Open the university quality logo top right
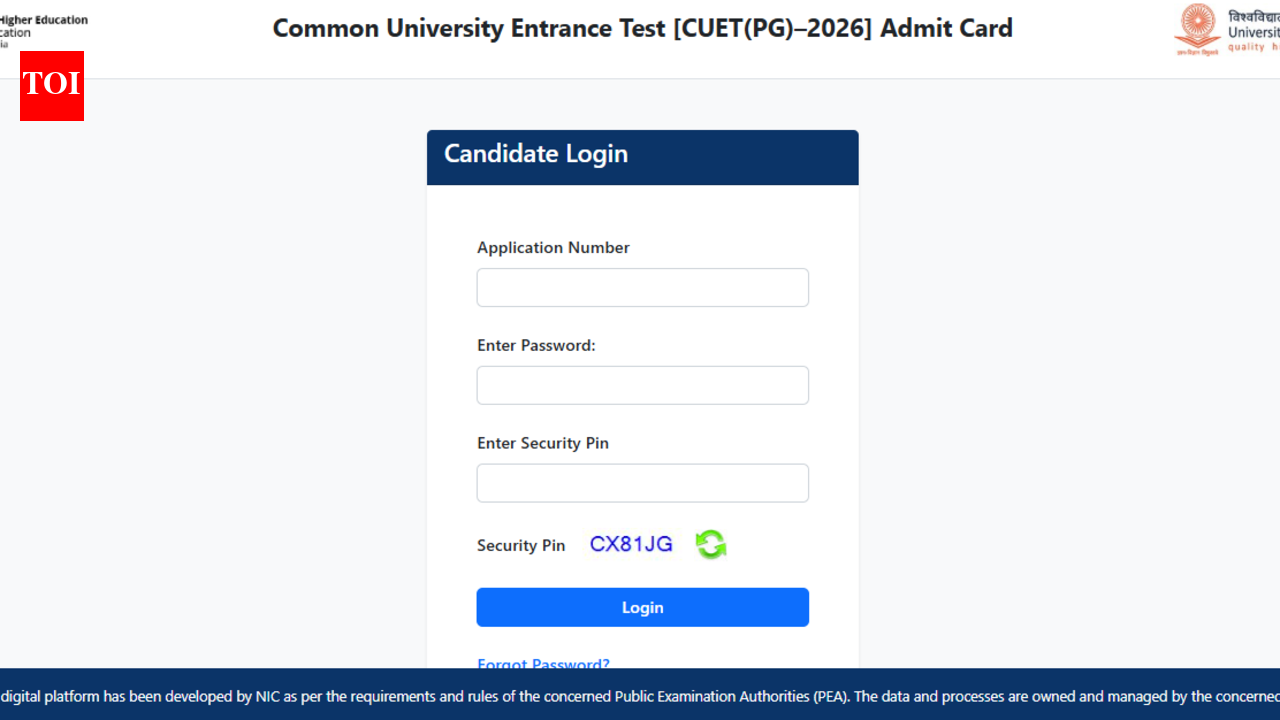The height and width of the screenshot is (720, 1280). click(x=1255, y=30)
